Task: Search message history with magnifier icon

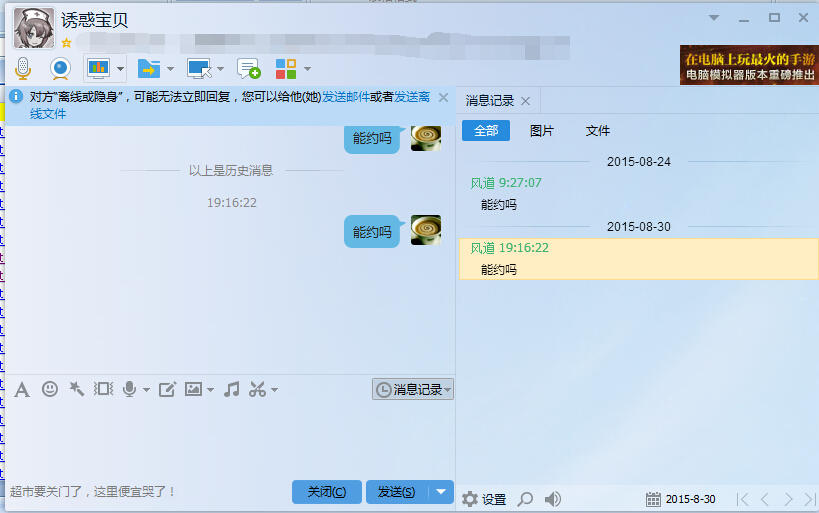Action: pyautogui.click(x=525, y=499)
